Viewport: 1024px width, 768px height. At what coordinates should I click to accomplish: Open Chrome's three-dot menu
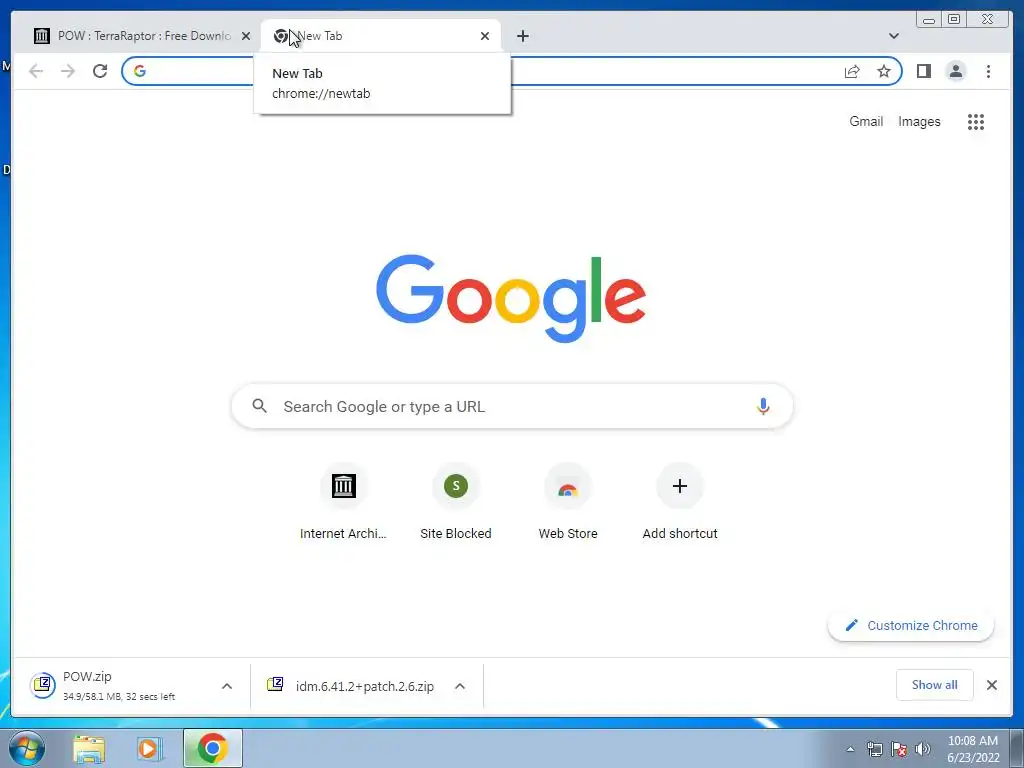(x=988, y=71)
